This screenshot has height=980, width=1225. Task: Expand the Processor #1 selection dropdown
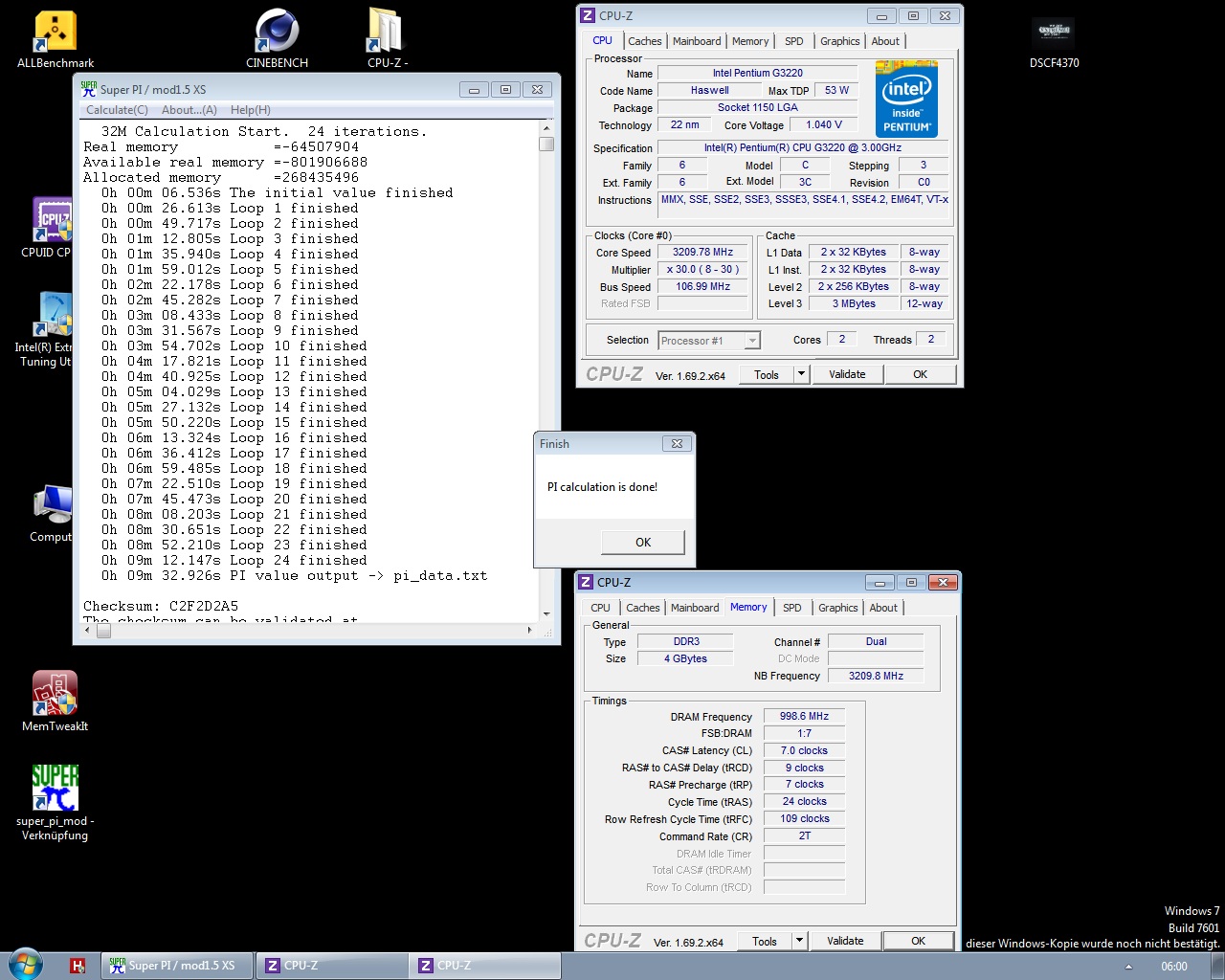pyautogui.click(x=752, y=341)
